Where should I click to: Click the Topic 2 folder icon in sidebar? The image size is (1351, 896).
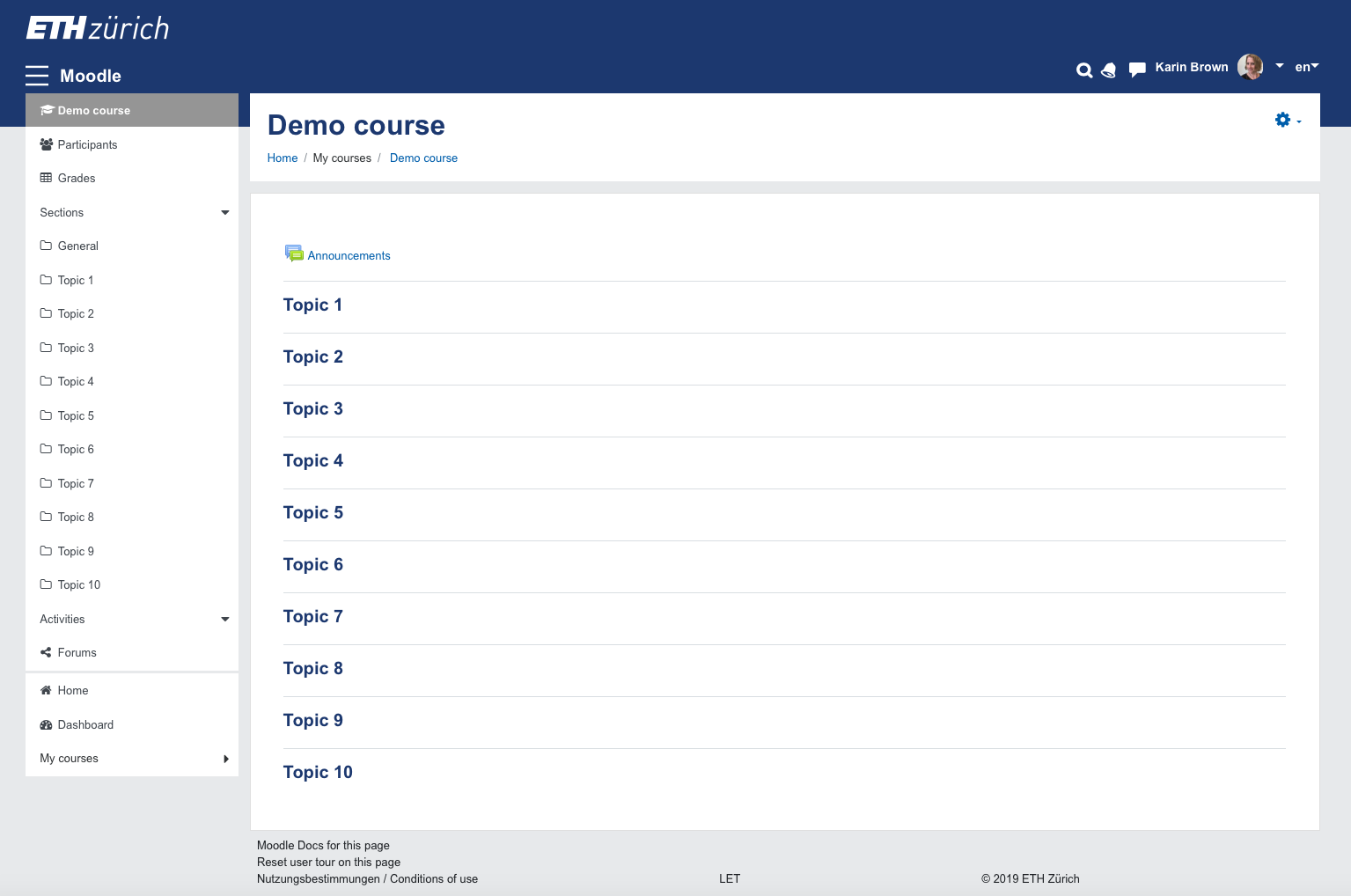point(46,313)
